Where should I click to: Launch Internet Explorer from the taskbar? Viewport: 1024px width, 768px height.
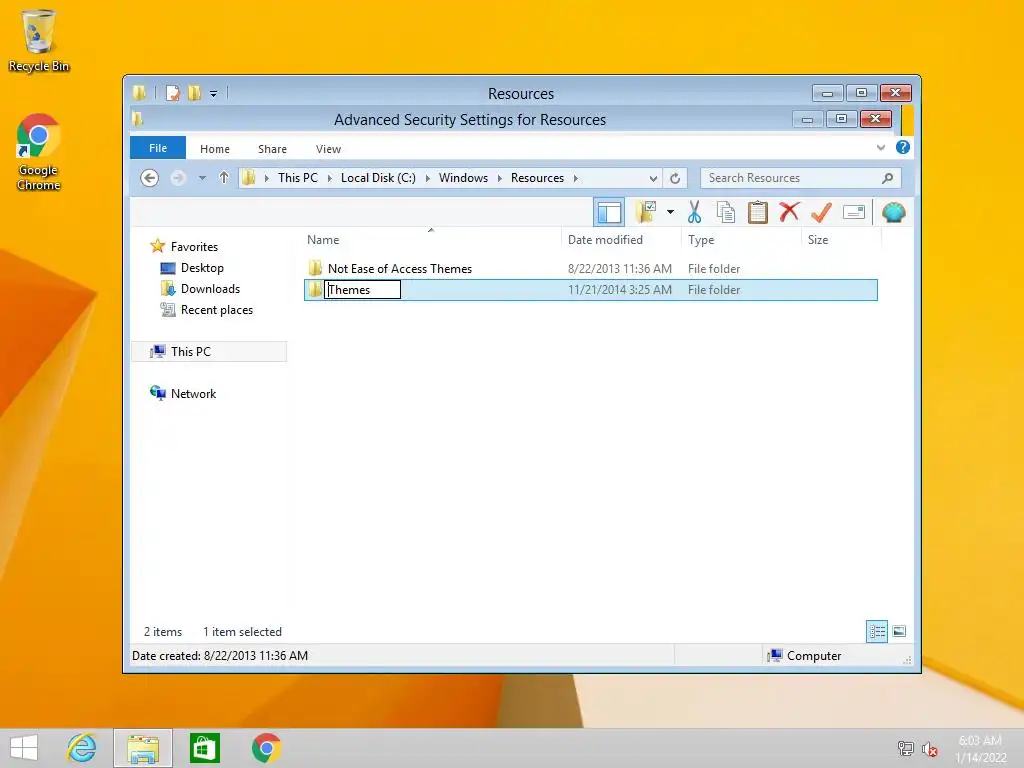tap(82, 748)
